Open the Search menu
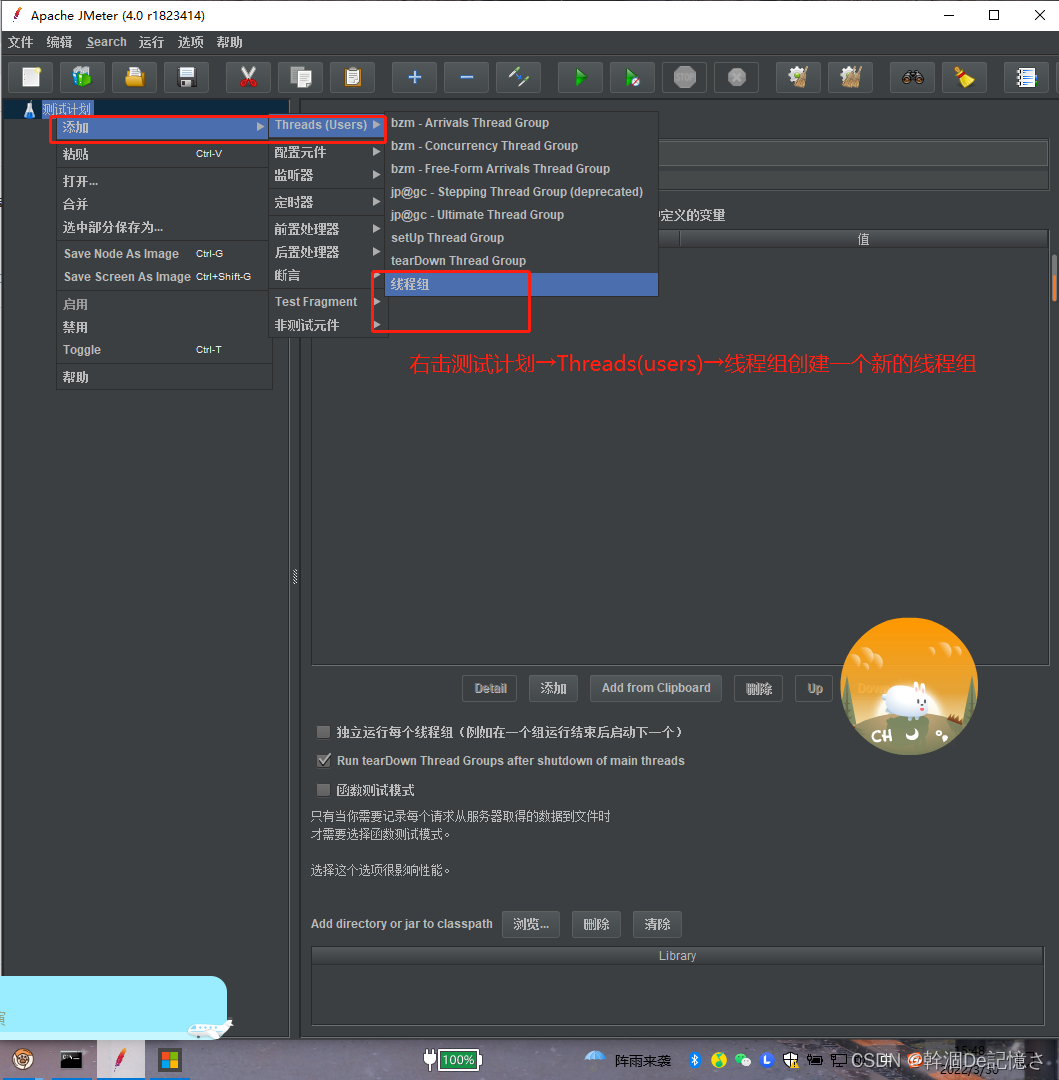This screenshot has width=1059, height=1080. pos(106,42)
